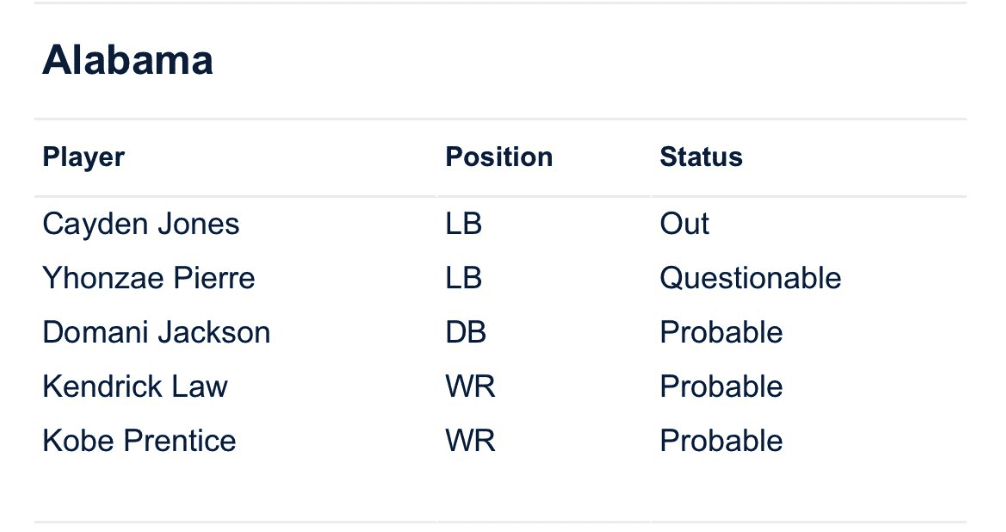This screenshot has height=532, width=1006.
Task: Click the WR position for Kendrick Law
Action: pyautogui.click(x=470, y=386)
